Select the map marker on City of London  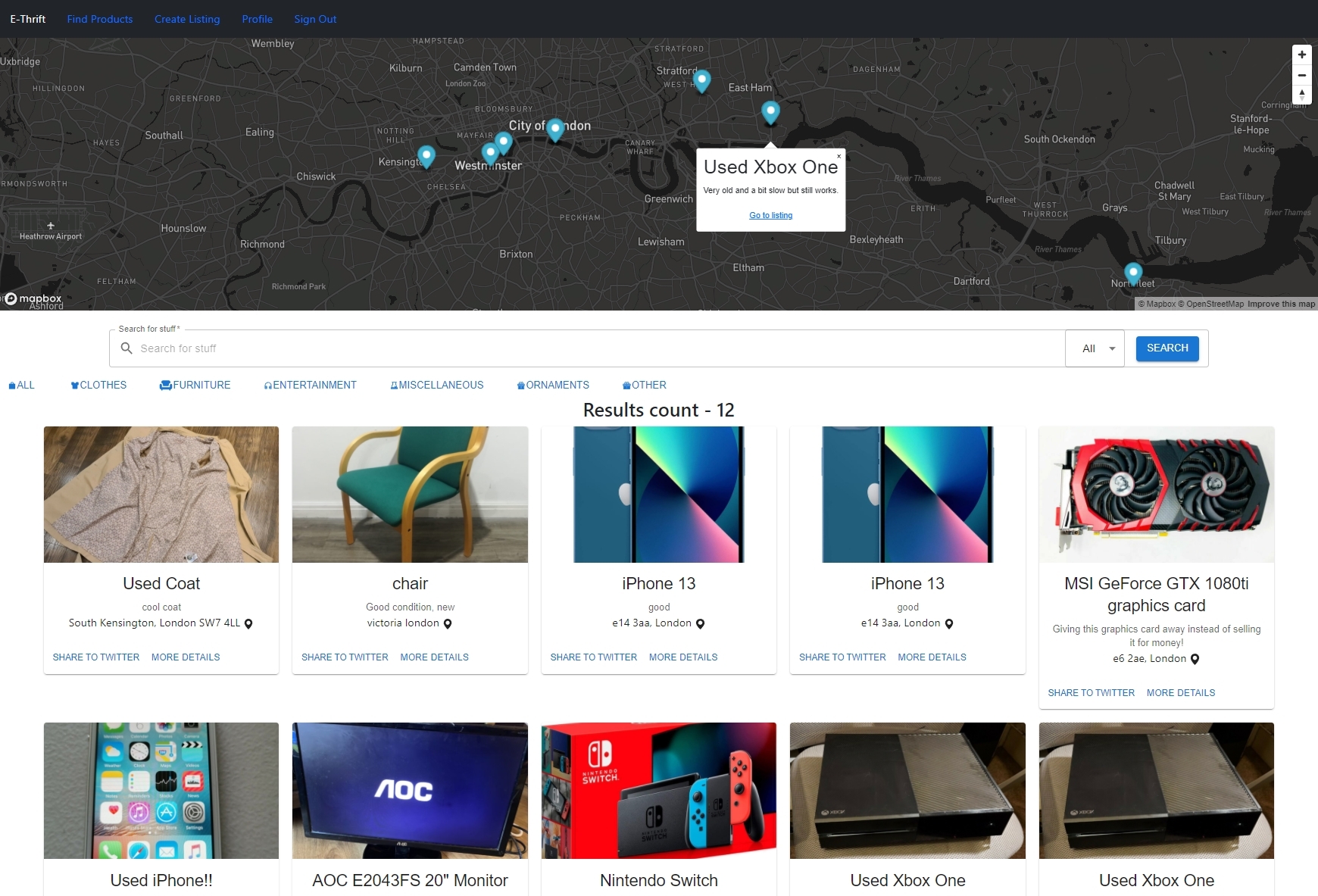point(555,130)
